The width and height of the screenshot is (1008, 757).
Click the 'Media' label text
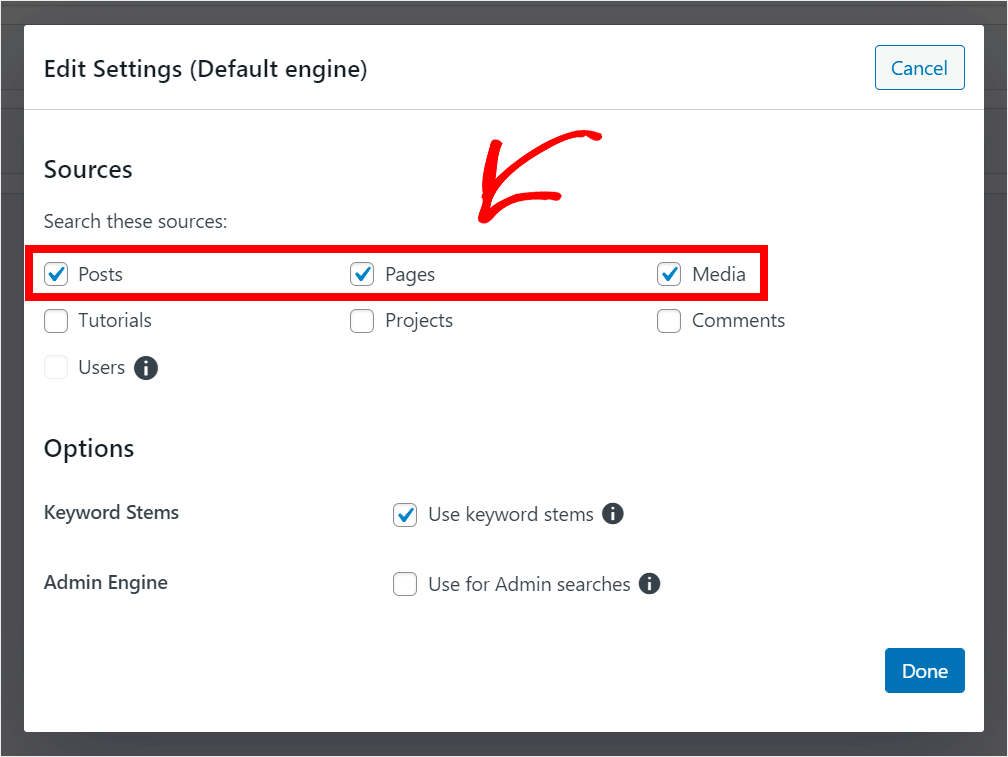719,274
